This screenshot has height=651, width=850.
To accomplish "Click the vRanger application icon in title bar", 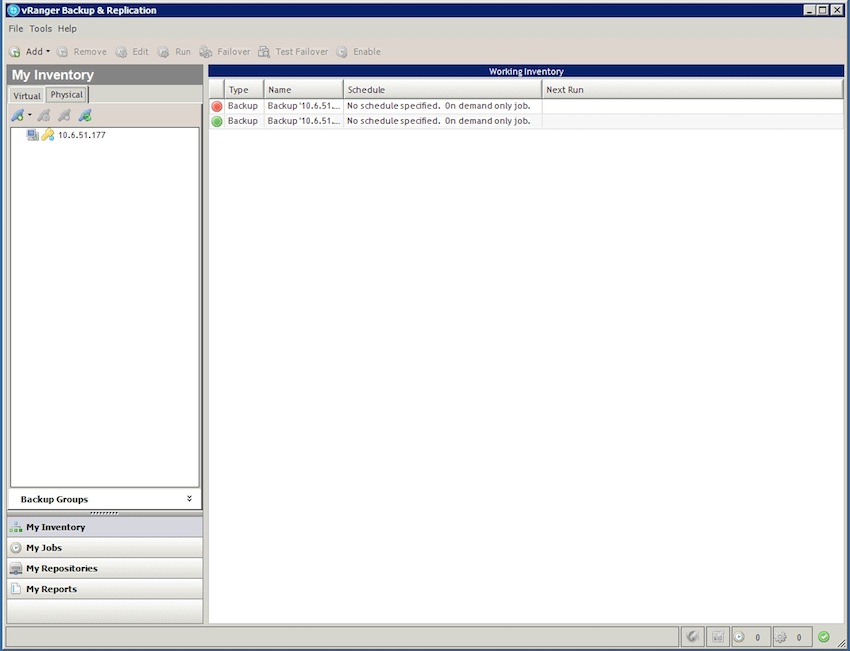I will tap(13, 10).
